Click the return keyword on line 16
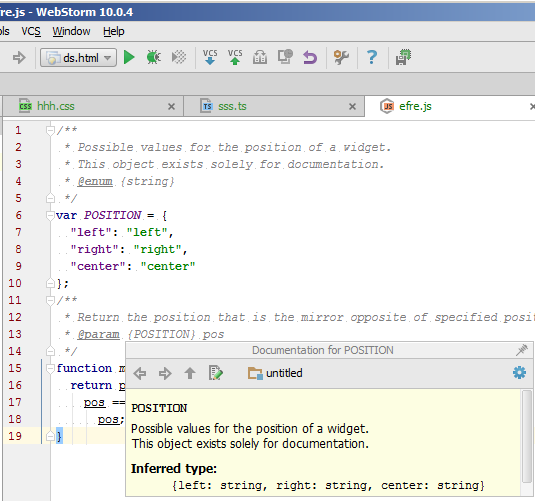The image size is (535, 501). [x=91, y=385]
